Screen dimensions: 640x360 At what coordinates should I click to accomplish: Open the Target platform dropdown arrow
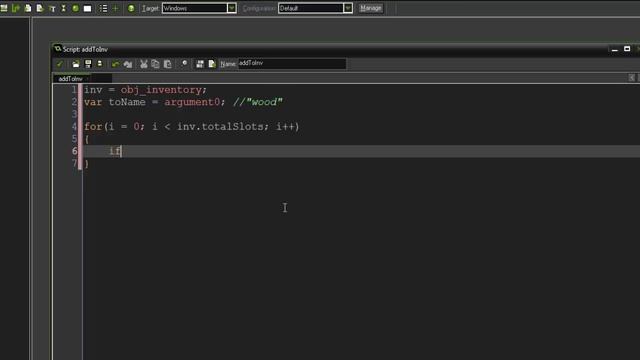pos(231,8)
